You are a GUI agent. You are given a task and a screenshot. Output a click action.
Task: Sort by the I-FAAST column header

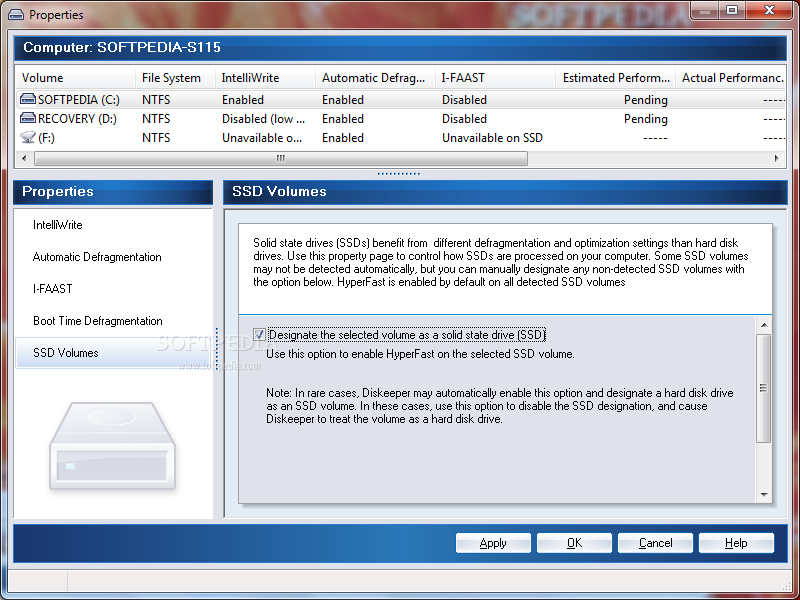[495, 78]
